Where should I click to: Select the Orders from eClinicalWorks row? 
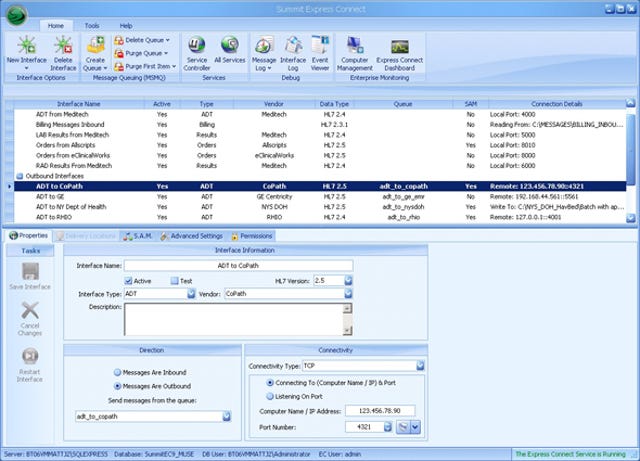[x=320, y=155]
